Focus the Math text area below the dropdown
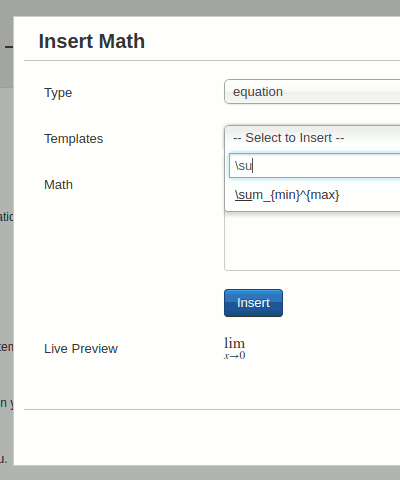400x480 pixels. click(312, 241)
